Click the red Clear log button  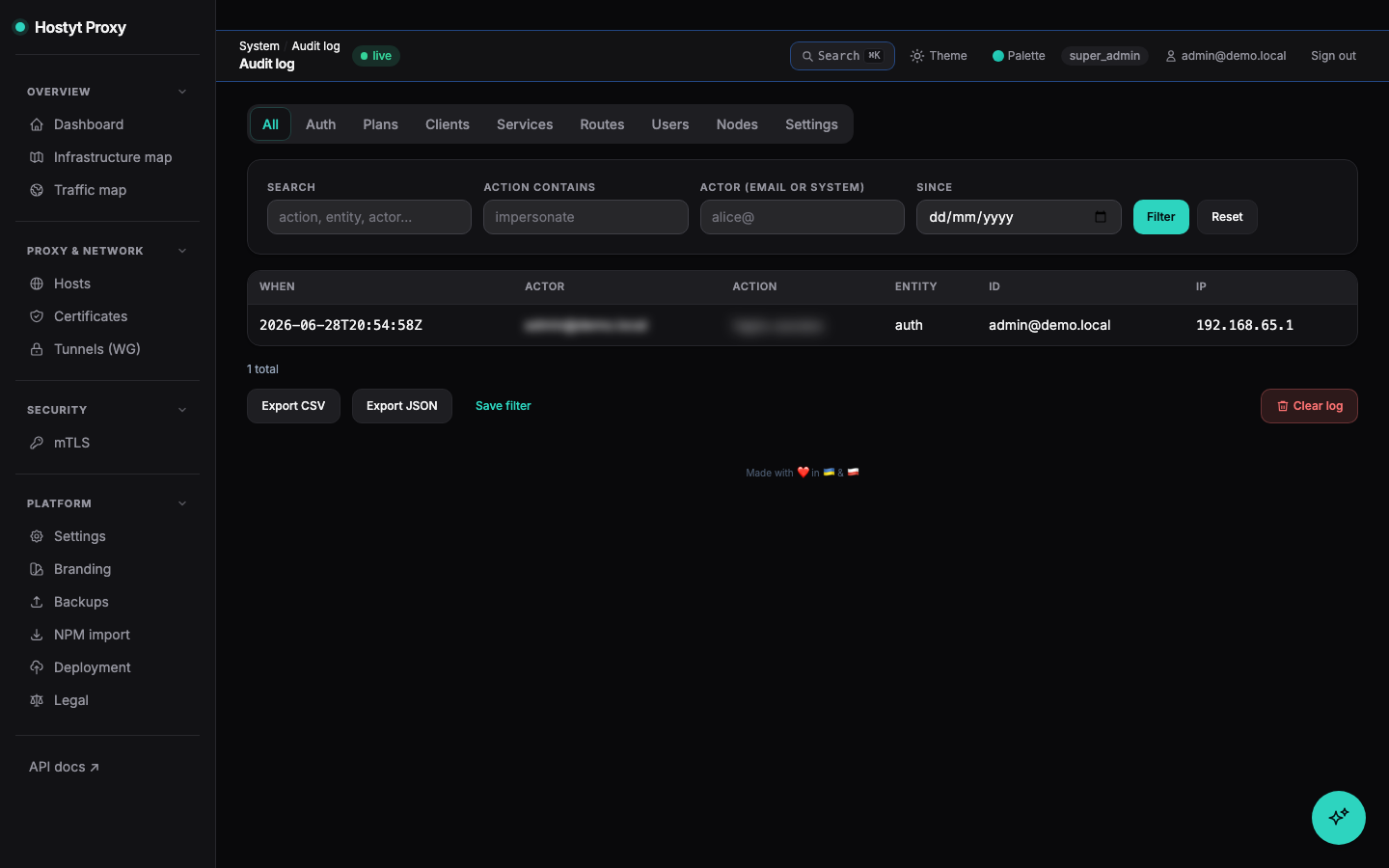coord(1309,406)
